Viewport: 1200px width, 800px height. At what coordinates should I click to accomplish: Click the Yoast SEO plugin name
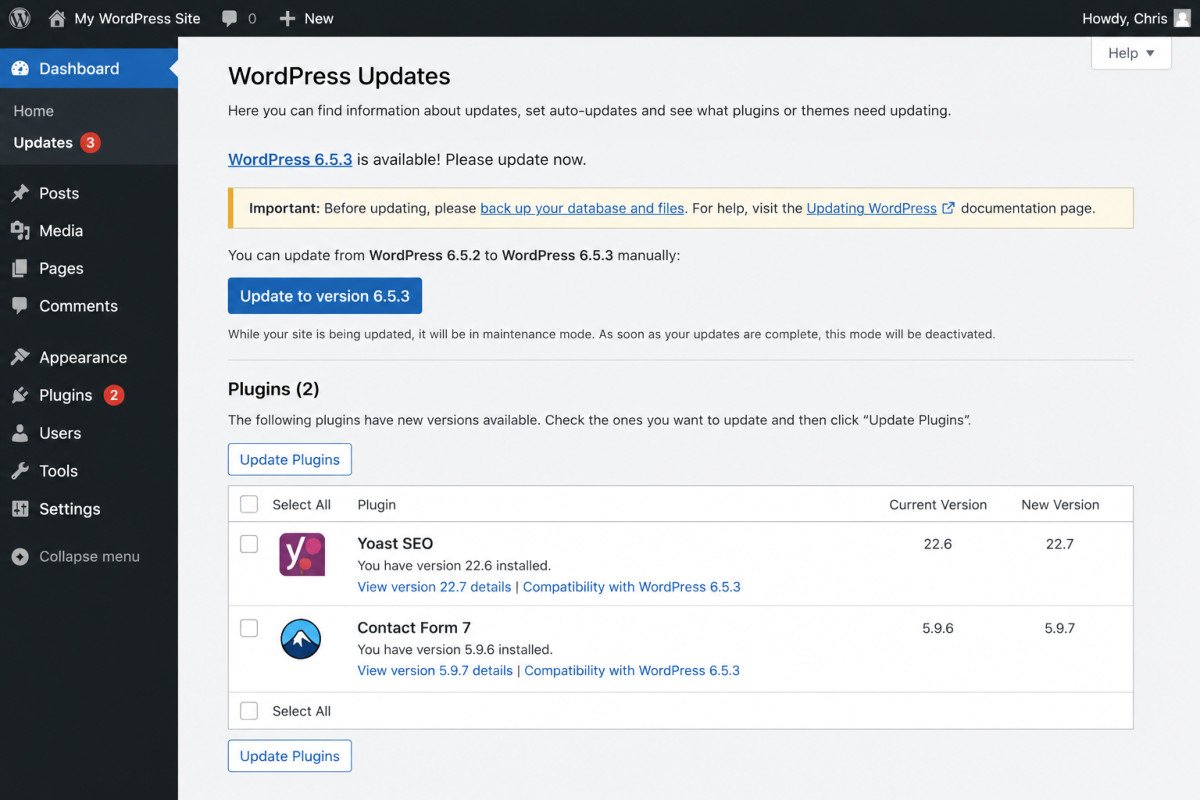click(x=395, y=544)
